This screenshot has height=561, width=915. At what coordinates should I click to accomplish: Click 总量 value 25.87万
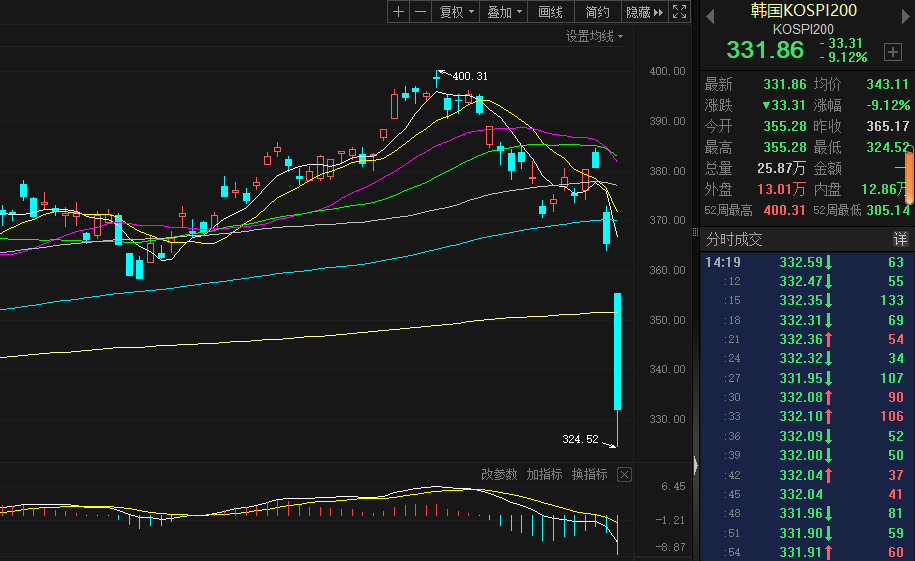(781, 168)
